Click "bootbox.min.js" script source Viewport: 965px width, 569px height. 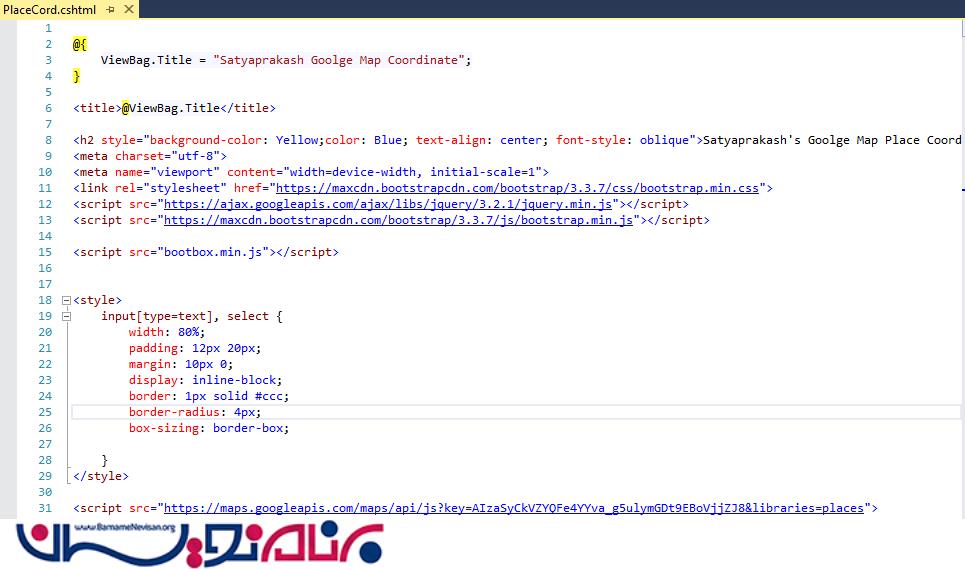[213, 252]
